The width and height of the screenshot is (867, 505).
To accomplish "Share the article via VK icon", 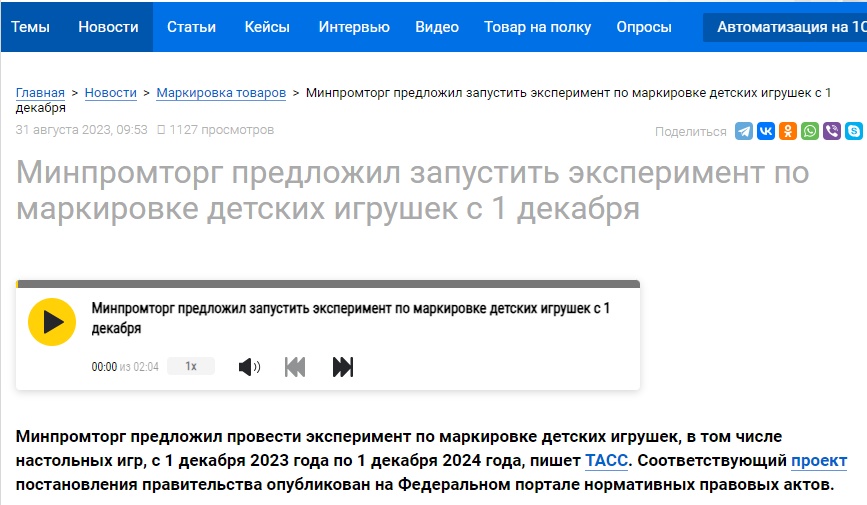I will click(x=766, y=131).
